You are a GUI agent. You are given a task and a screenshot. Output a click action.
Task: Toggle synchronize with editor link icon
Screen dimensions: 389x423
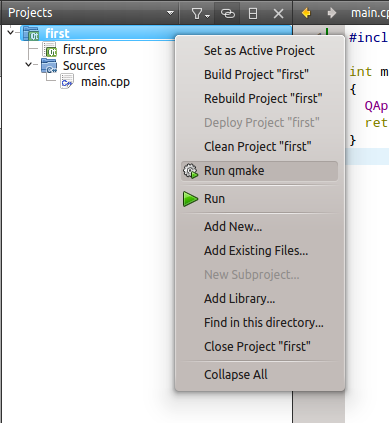tap(228, 14)
